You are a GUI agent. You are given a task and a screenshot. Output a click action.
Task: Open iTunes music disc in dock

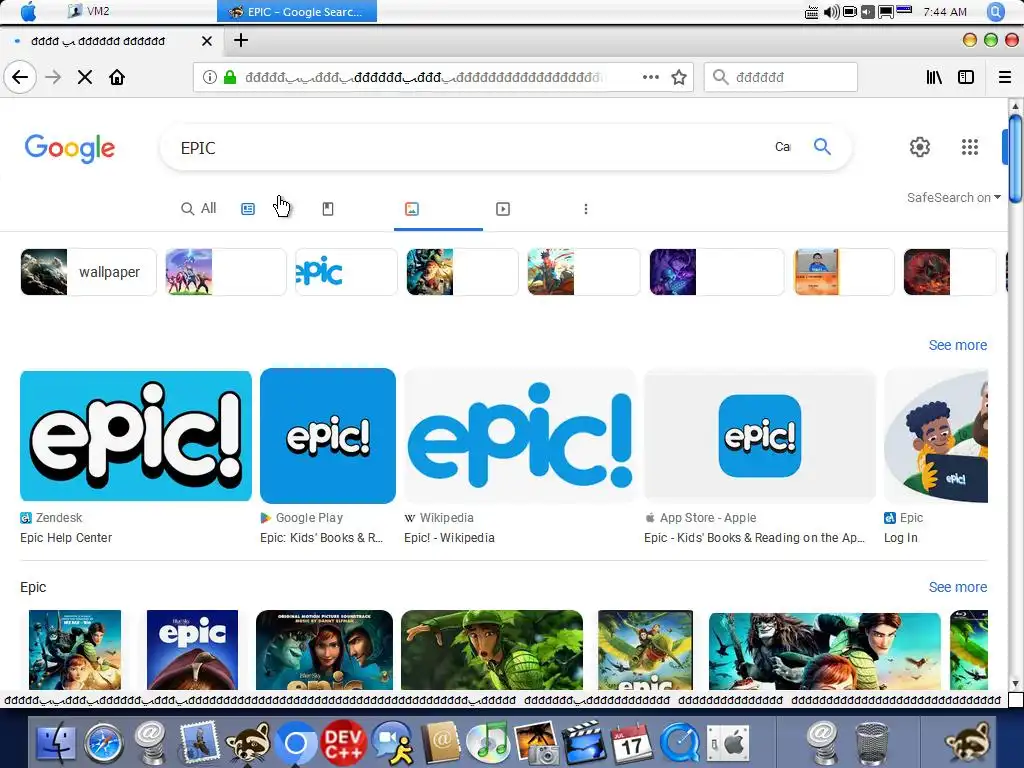(487, 743)
